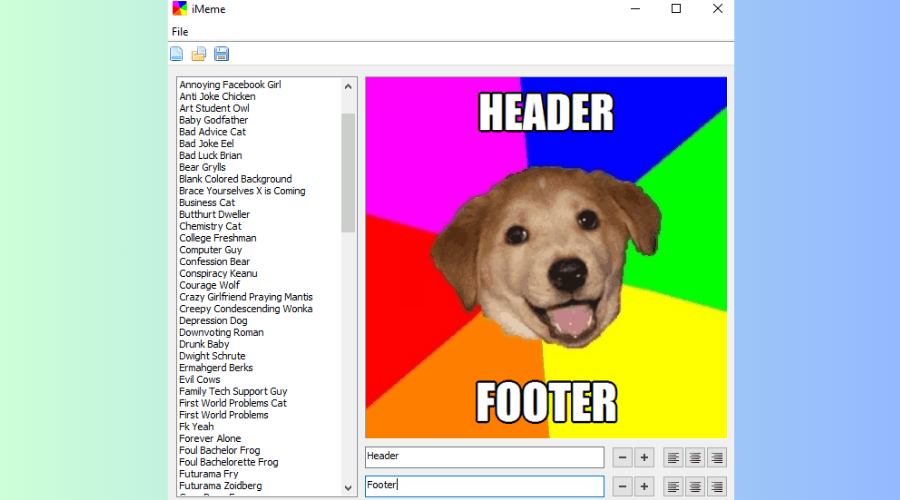Decrease header font size with minus button
Screen dimensions: 900x500
click(622, 458)
